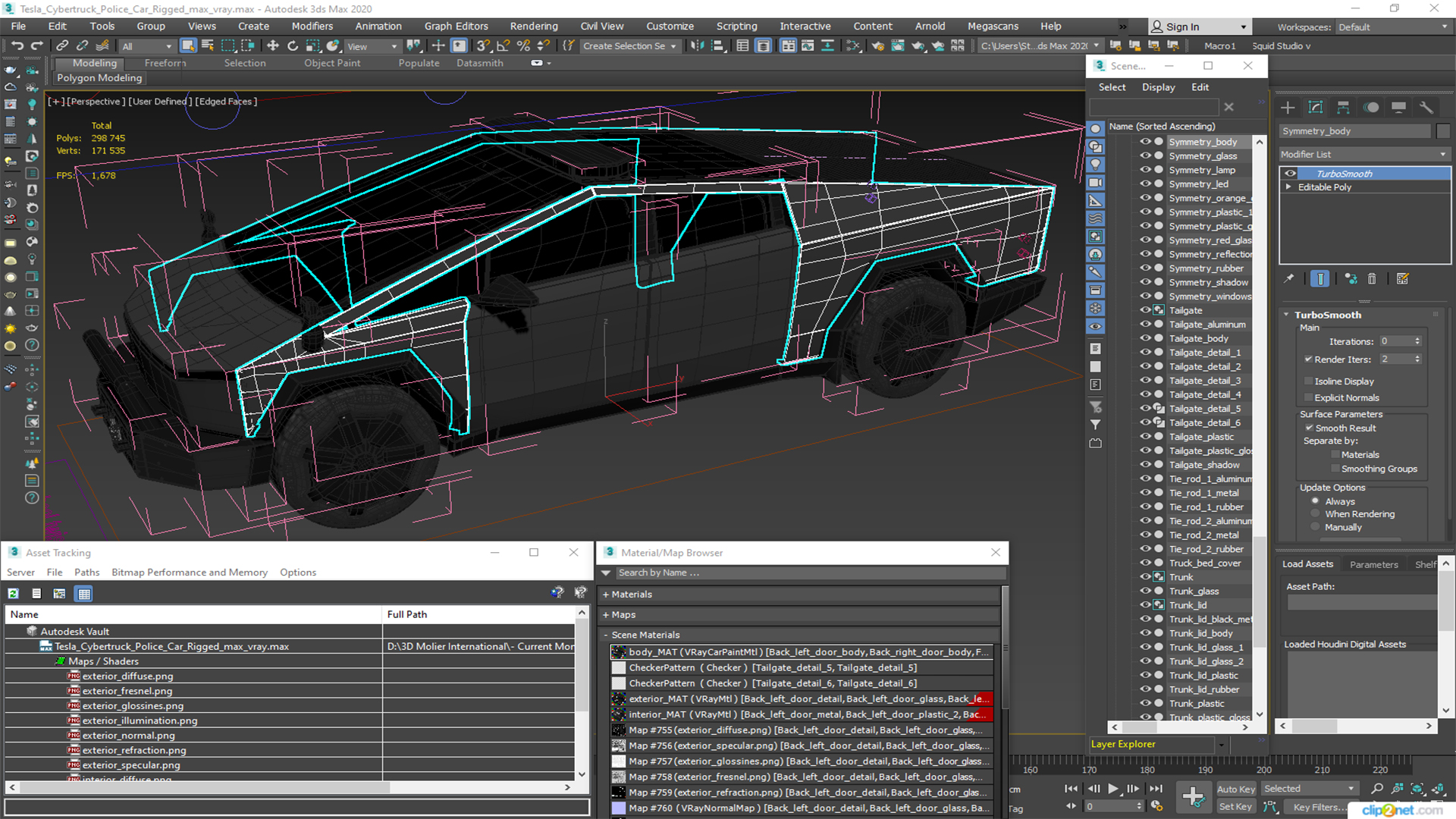Collapse the Scene Materials group

[606, 635]
